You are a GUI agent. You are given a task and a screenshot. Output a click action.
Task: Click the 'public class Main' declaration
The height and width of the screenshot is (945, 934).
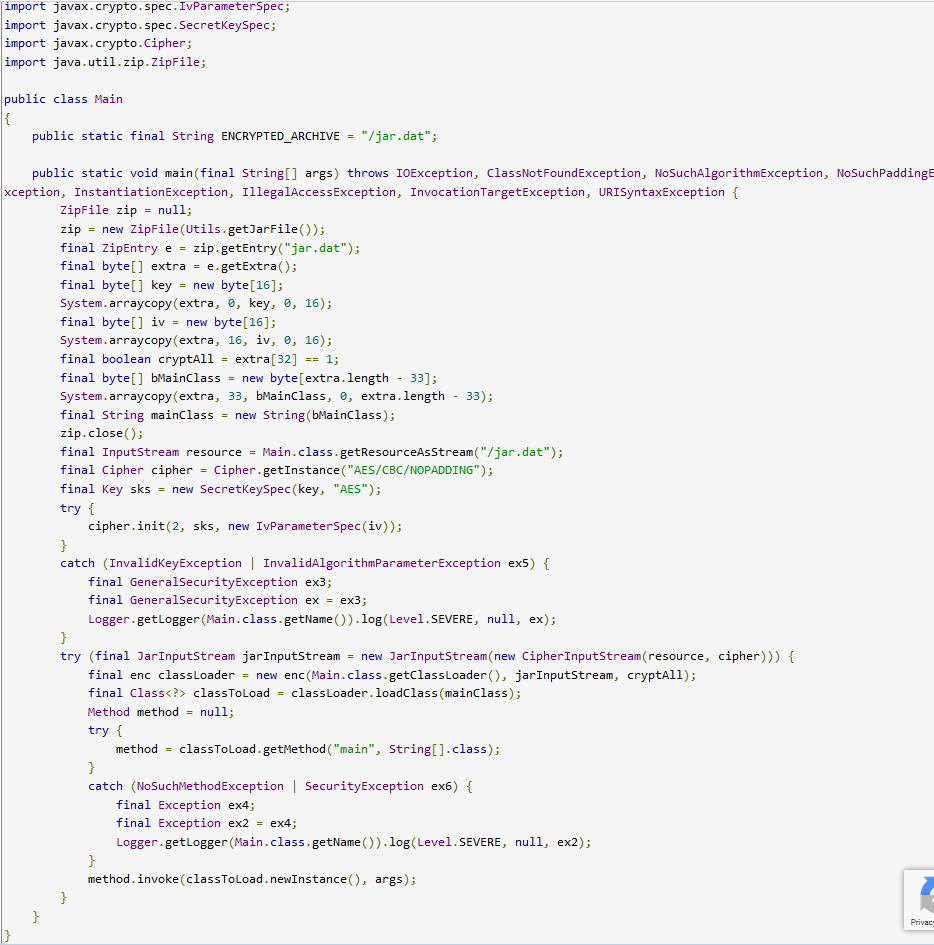[63, 99]
